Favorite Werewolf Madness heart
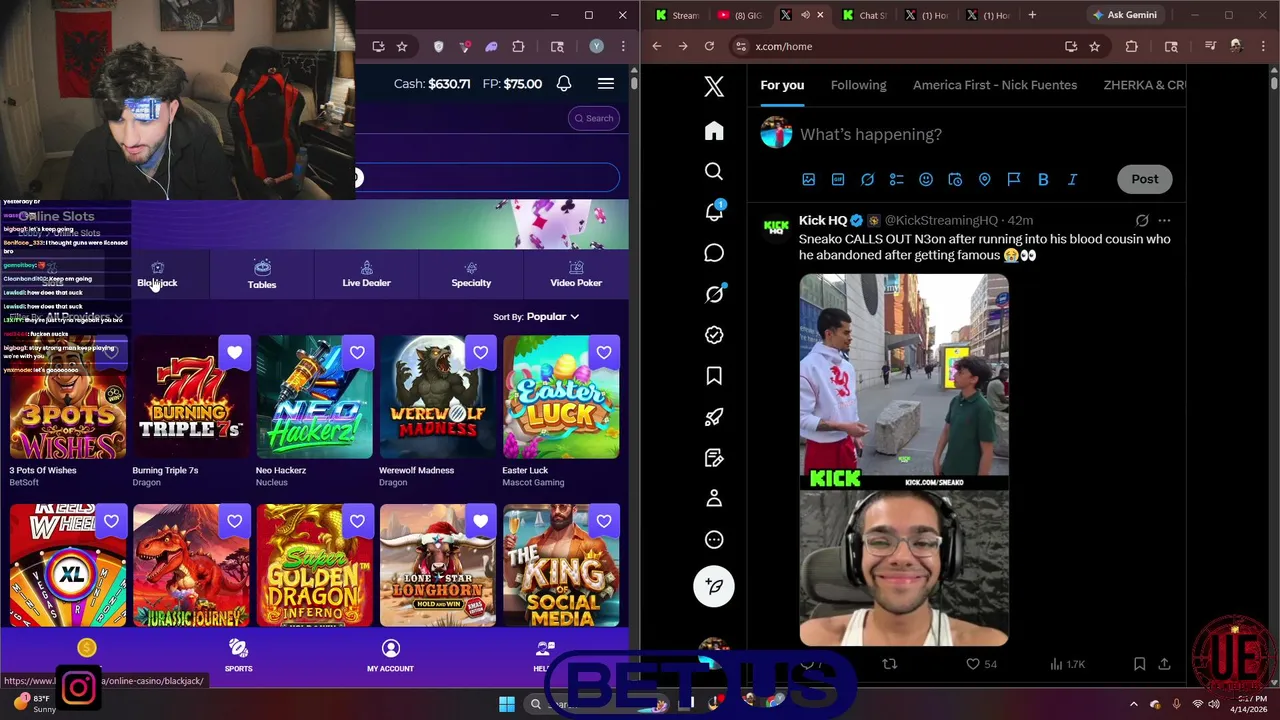Viewport: 1280px width, 720px height. (481, 352)
